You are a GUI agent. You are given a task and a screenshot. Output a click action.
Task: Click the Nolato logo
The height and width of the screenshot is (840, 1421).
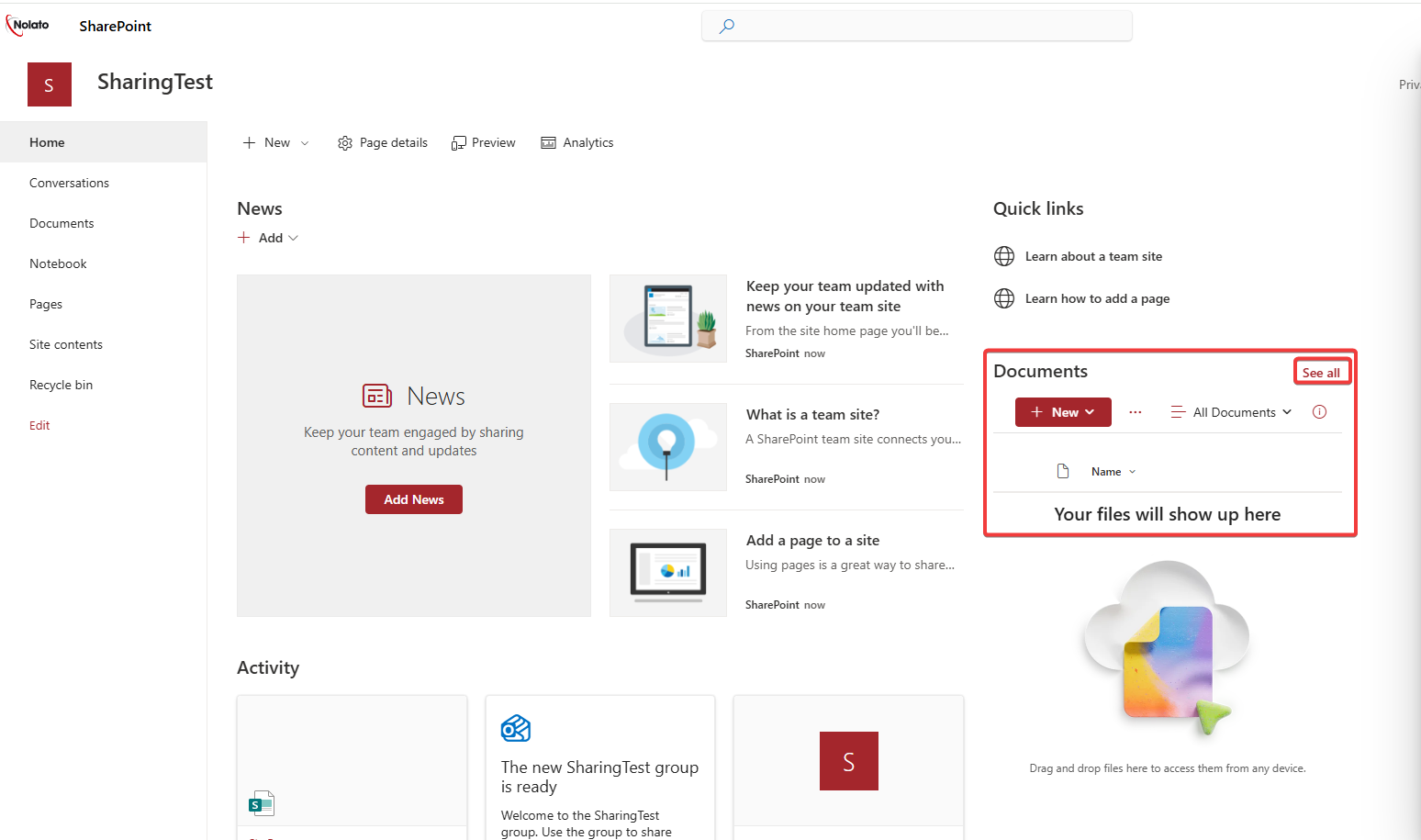[x=28, y=26]
